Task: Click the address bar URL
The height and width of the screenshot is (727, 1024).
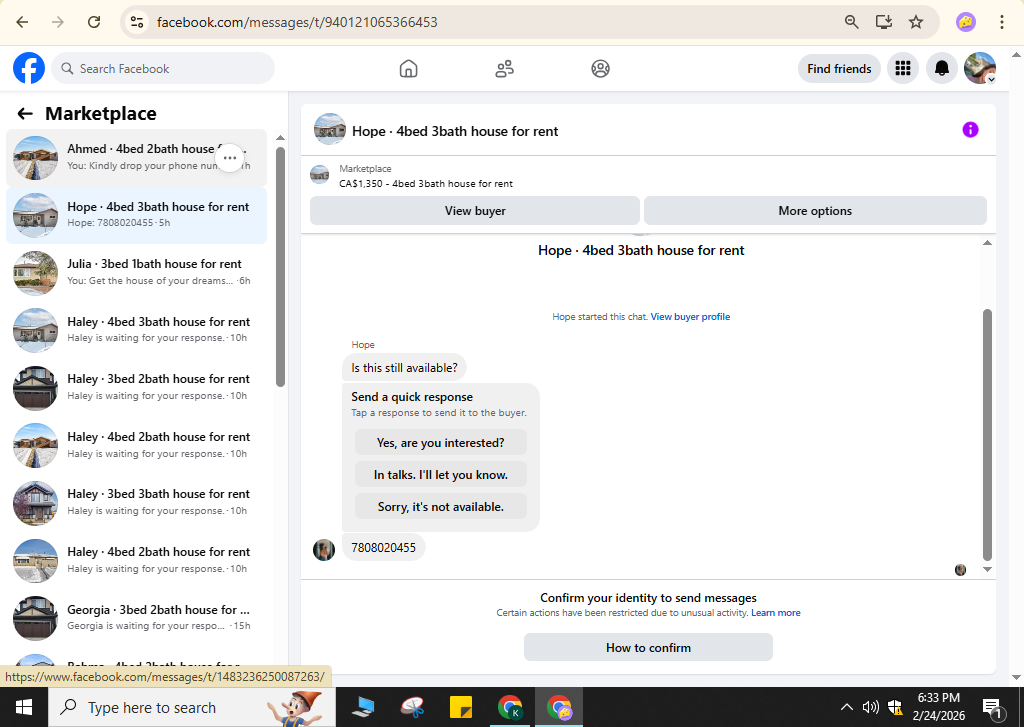Action: tap(297, 22)
